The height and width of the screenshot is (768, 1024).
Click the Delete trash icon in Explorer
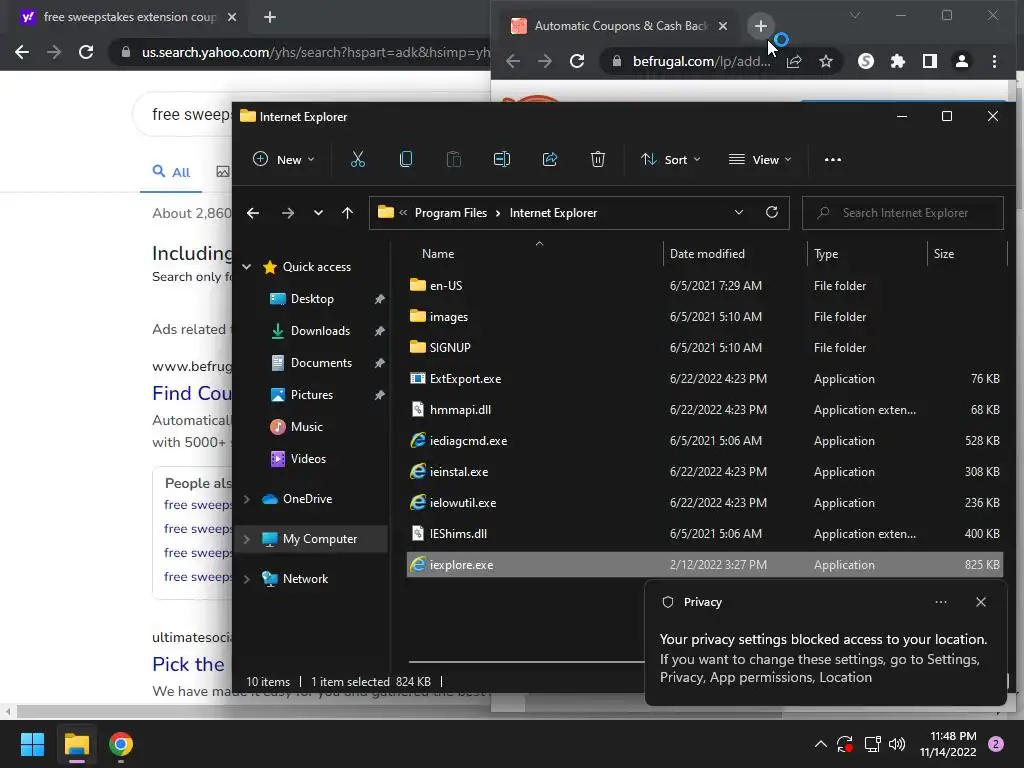pos(598,159)
